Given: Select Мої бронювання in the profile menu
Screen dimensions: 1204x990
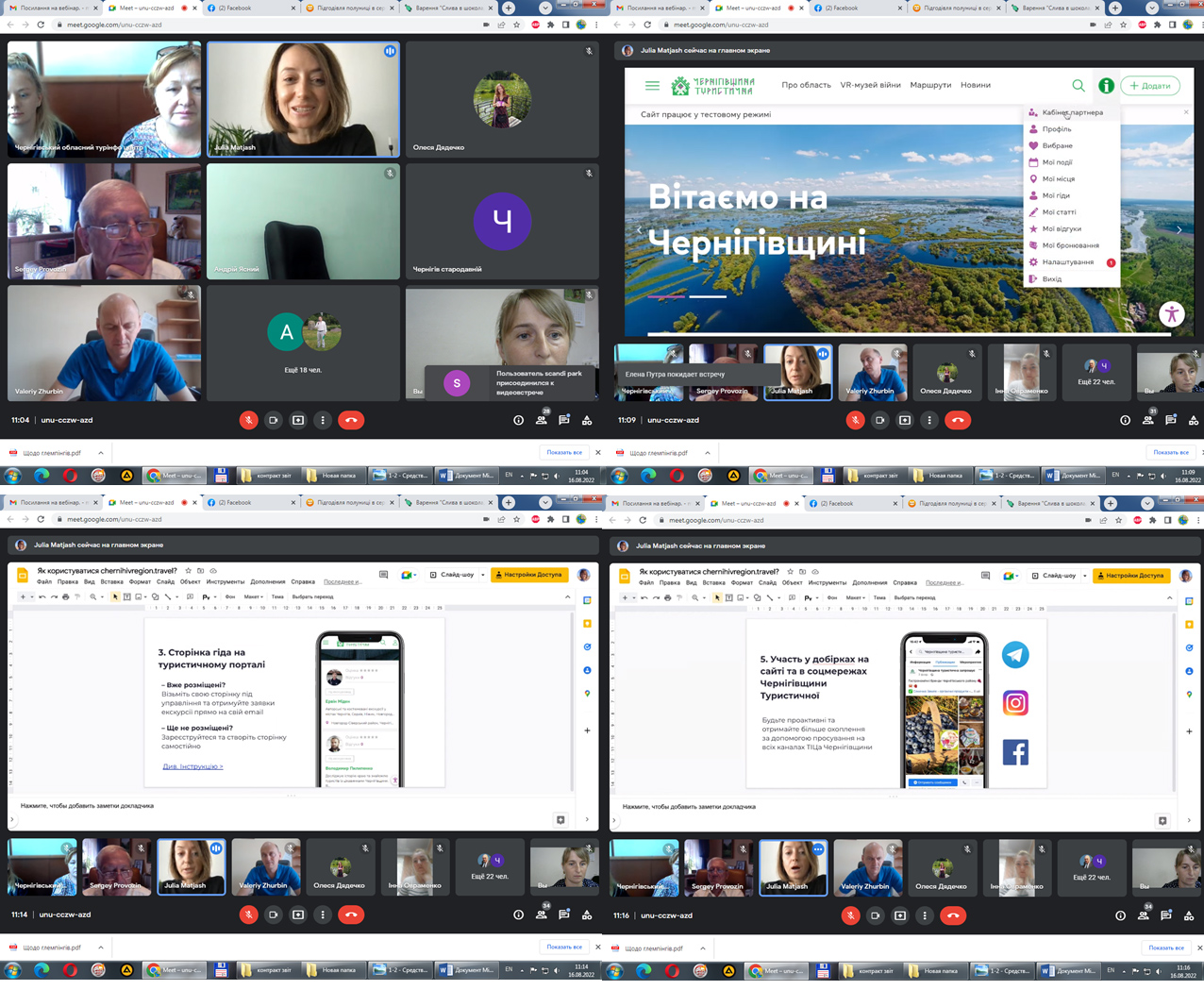Looking at the screenshot, I should (1070, 245).
